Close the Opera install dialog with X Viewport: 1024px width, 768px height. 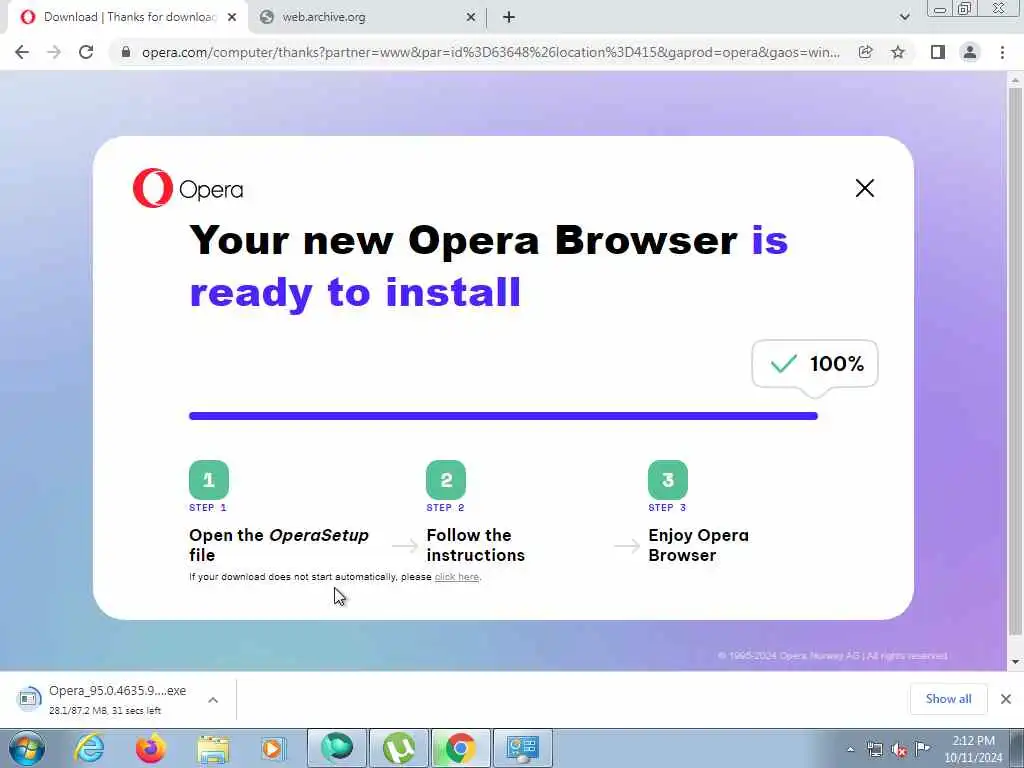point(865,188)
